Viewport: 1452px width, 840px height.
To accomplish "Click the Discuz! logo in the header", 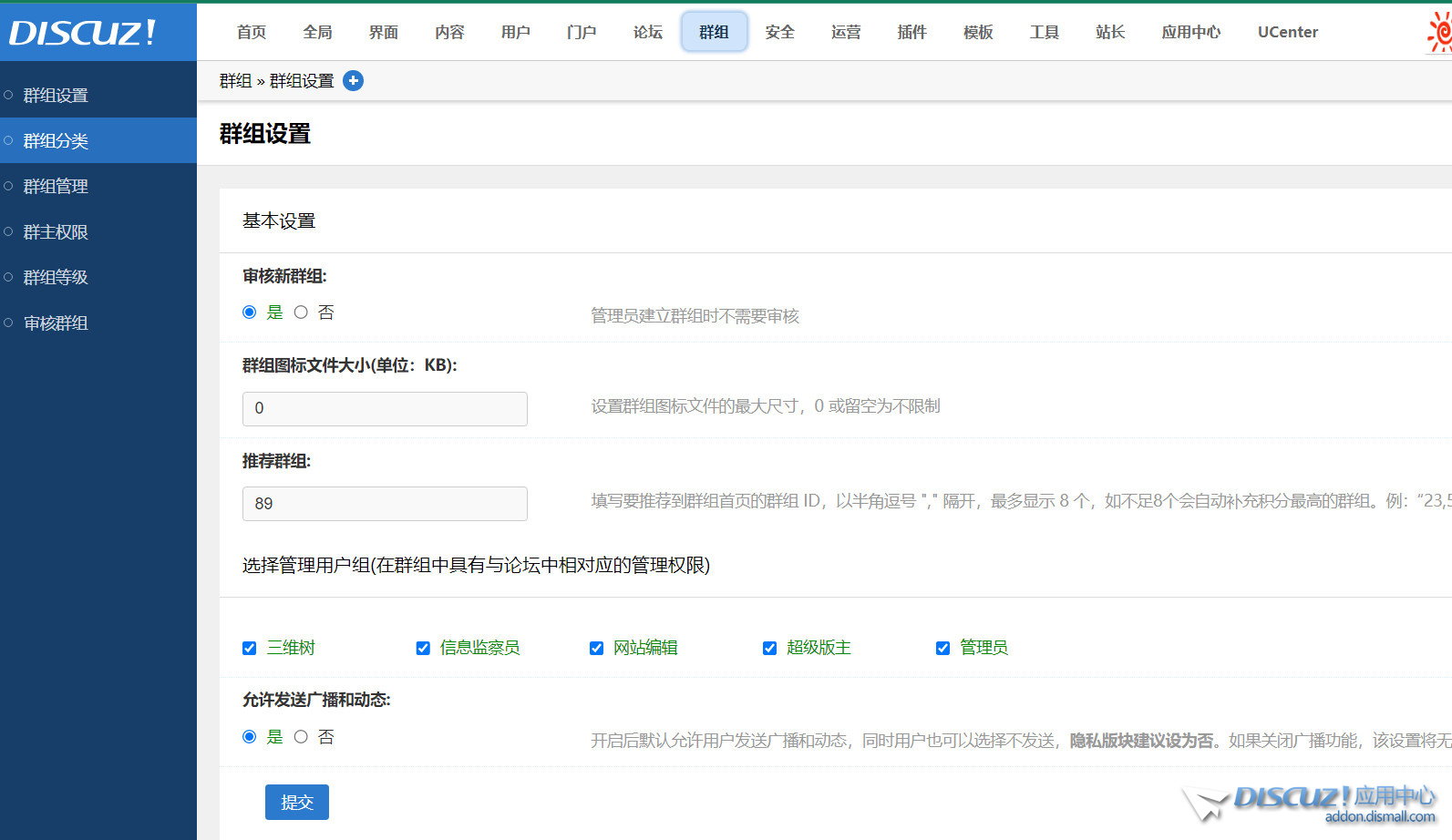I will 83,33.
